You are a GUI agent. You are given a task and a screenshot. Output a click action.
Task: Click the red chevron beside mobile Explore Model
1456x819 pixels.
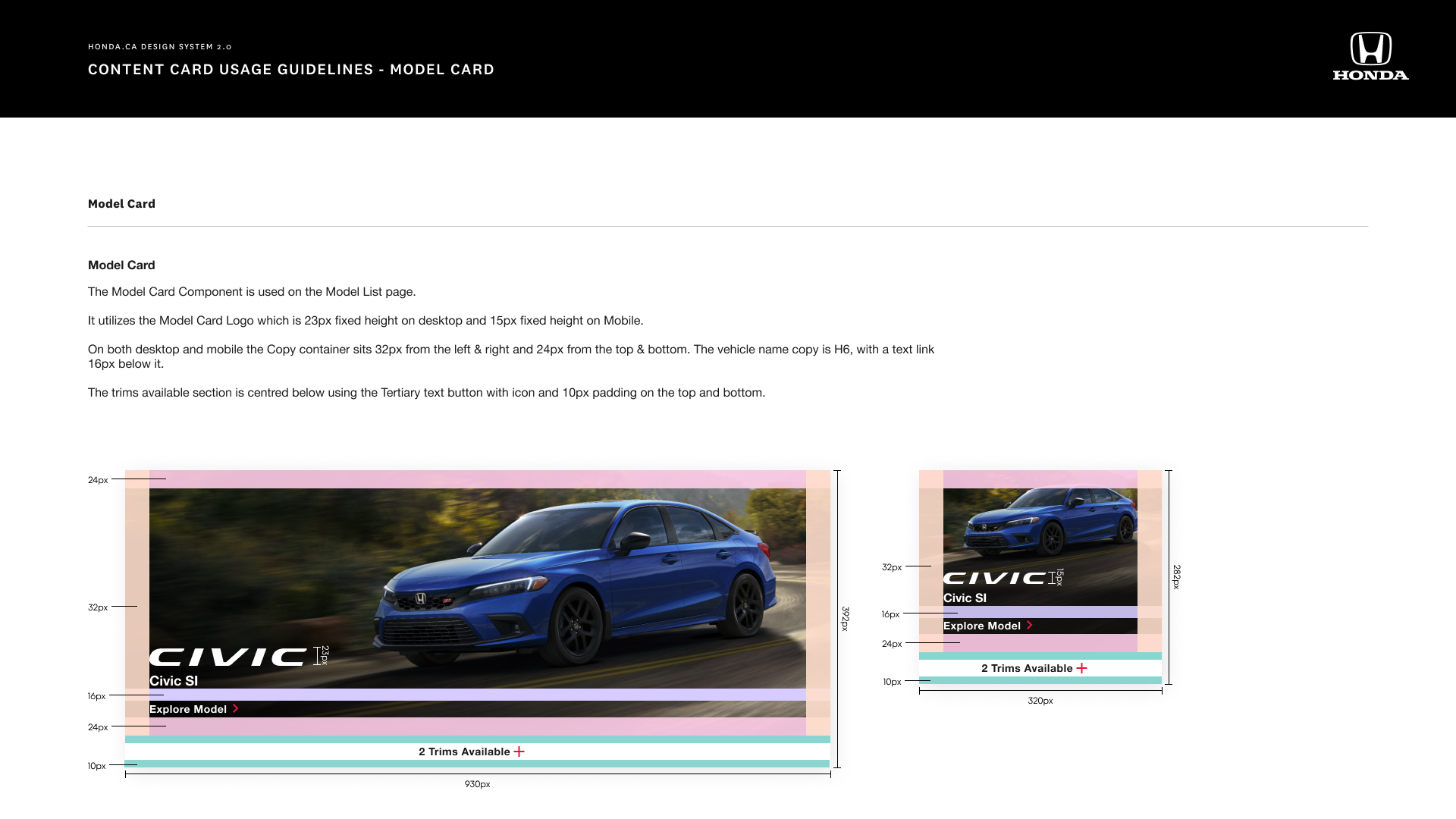[1030, 626]
